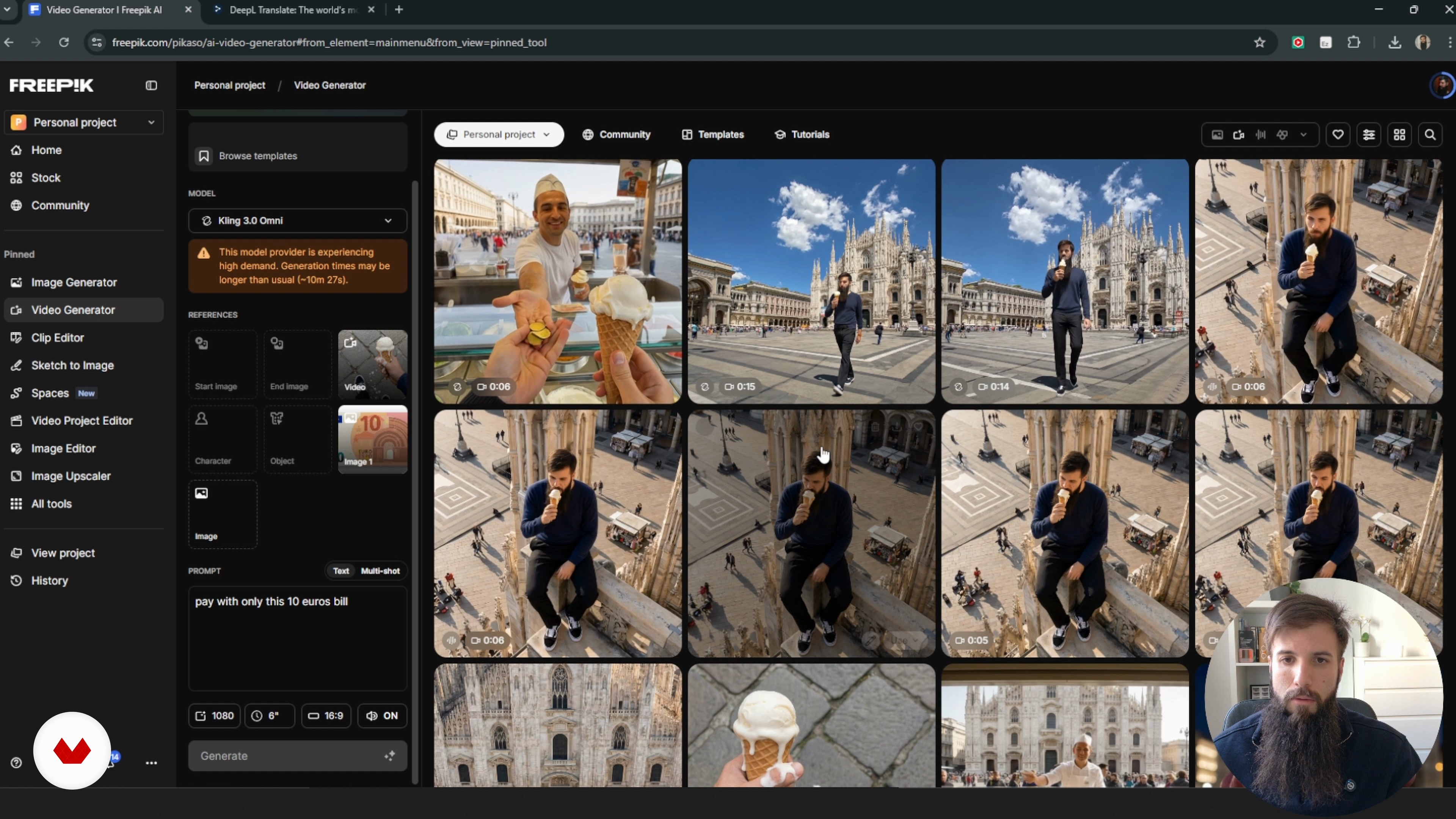Expand the Kling 3.0 Omni model dropdown
The height and width of the screenshot is (819, 1456).
coord(297,220)
